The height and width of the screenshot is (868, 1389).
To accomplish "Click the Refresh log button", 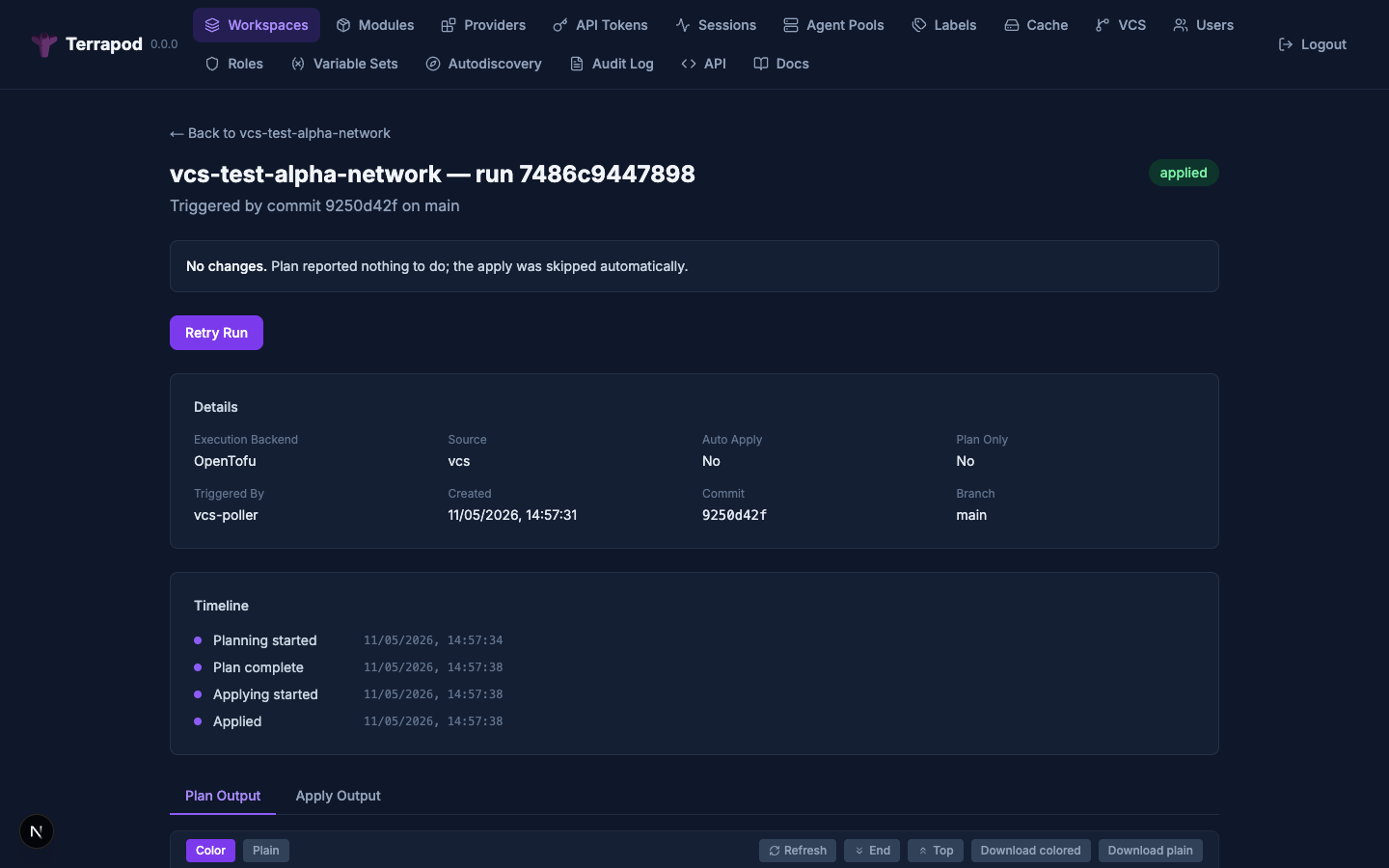I will coord(798,851).
